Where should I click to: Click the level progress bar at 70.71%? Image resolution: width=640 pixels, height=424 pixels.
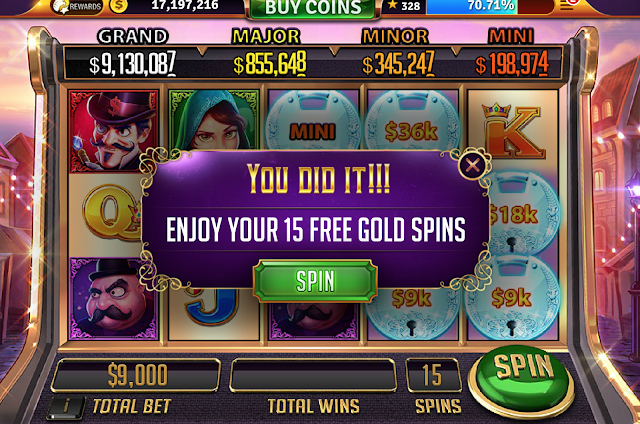[490, 6]
